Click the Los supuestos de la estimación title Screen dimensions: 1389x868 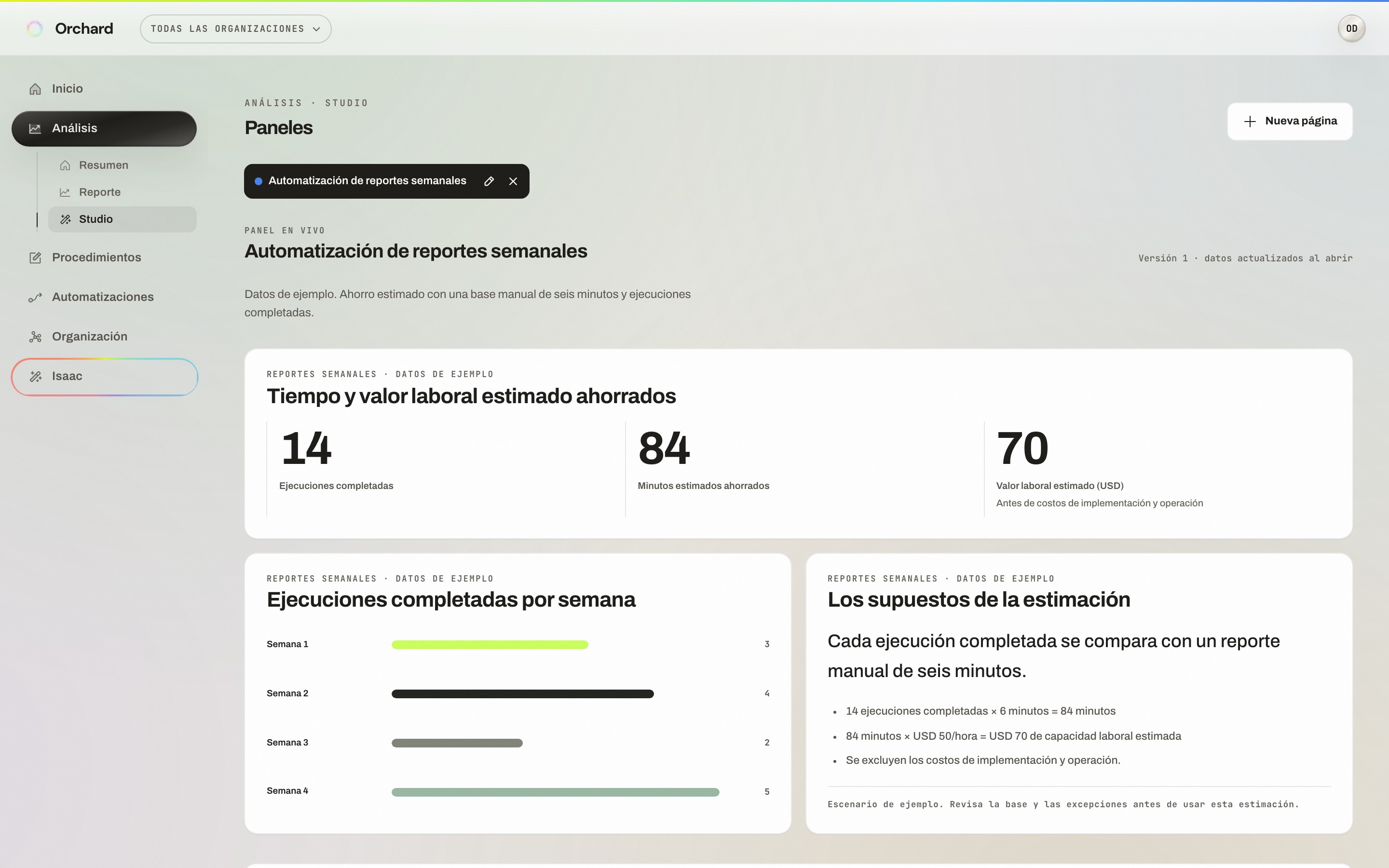[x=979, y=600]
